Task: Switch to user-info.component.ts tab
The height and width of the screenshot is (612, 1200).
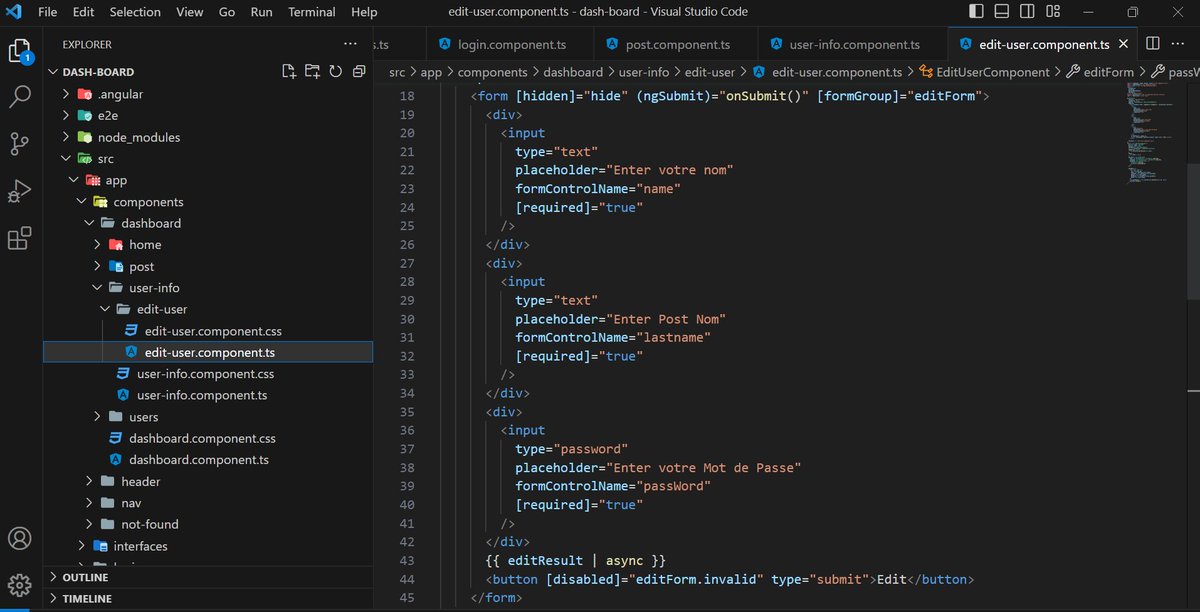Action: (x=852, y=44)
